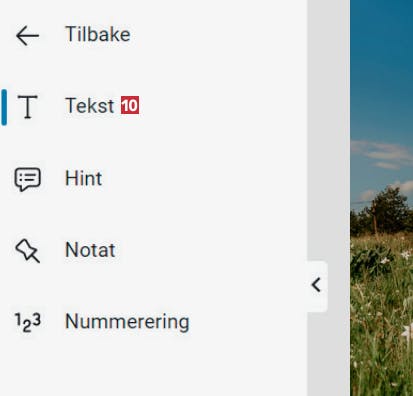The height and width of the screenshot is (396, 413).
Task: Select the Text tool T icon
Action: click(28, 107)
